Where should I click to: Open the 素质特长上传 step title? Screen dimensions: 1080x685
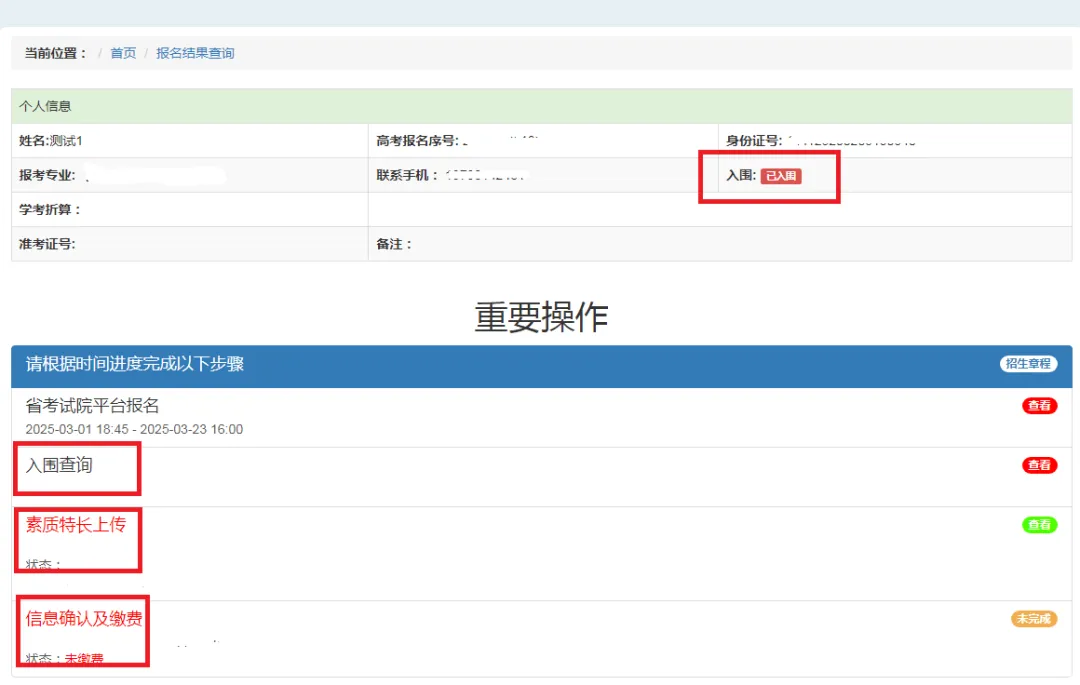point(76,525)
